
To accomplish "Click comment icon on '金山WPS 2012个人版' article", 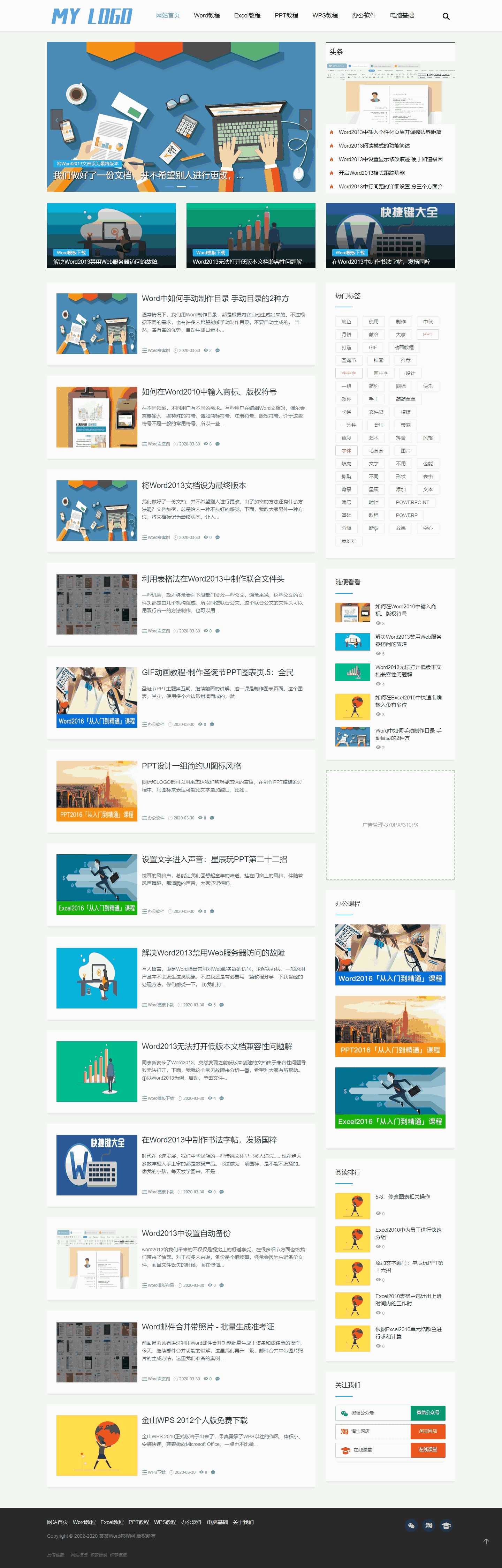I will click(x=213, y=1472).
